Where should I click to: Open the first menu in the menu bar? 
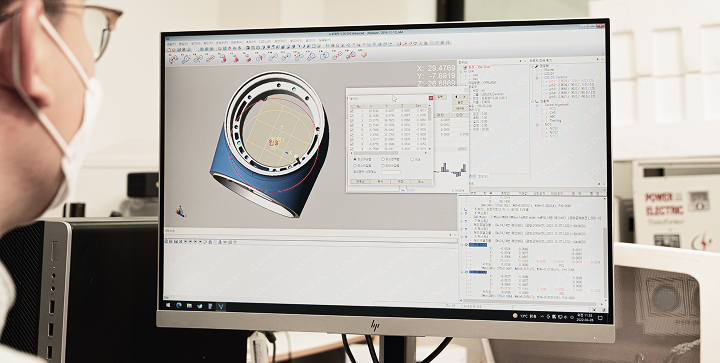(170, 42)
